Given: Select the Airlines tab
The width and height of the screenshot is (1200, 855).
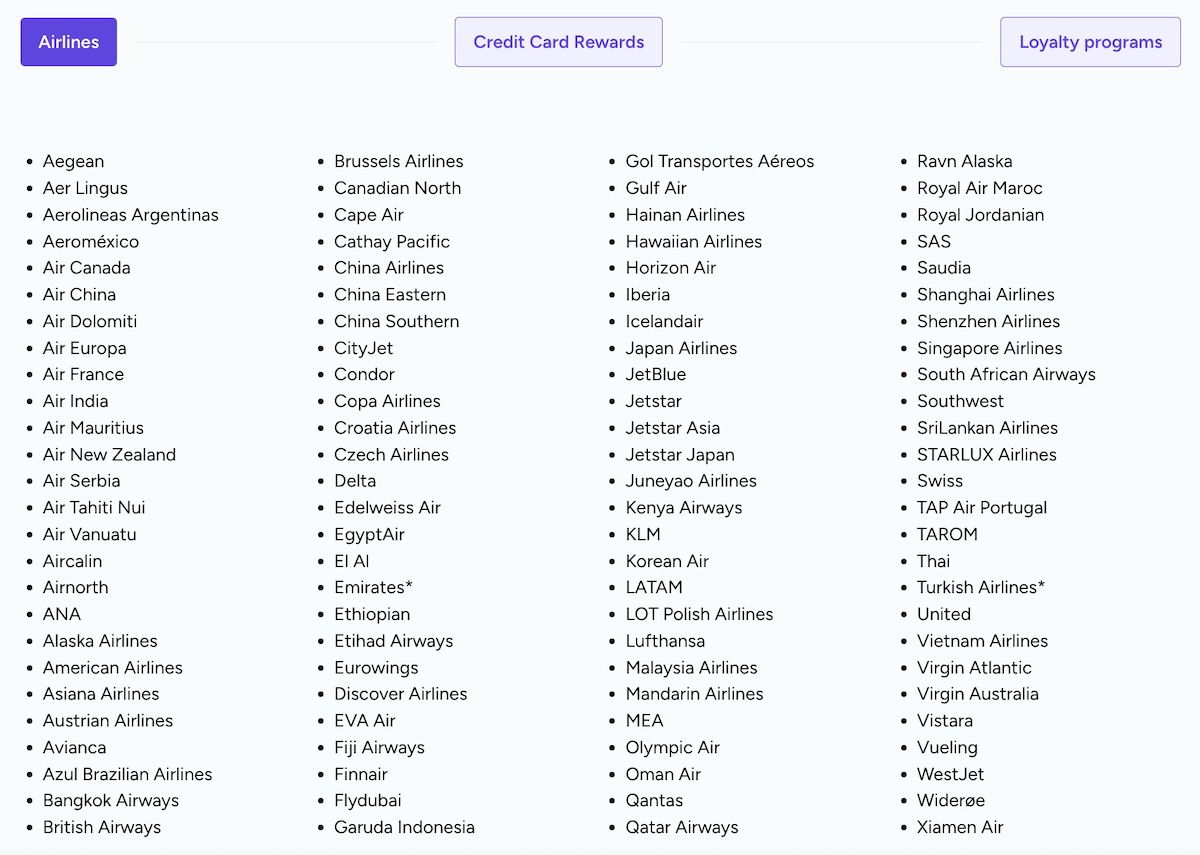Looking at the screenshot, I should tap(69, 42).
